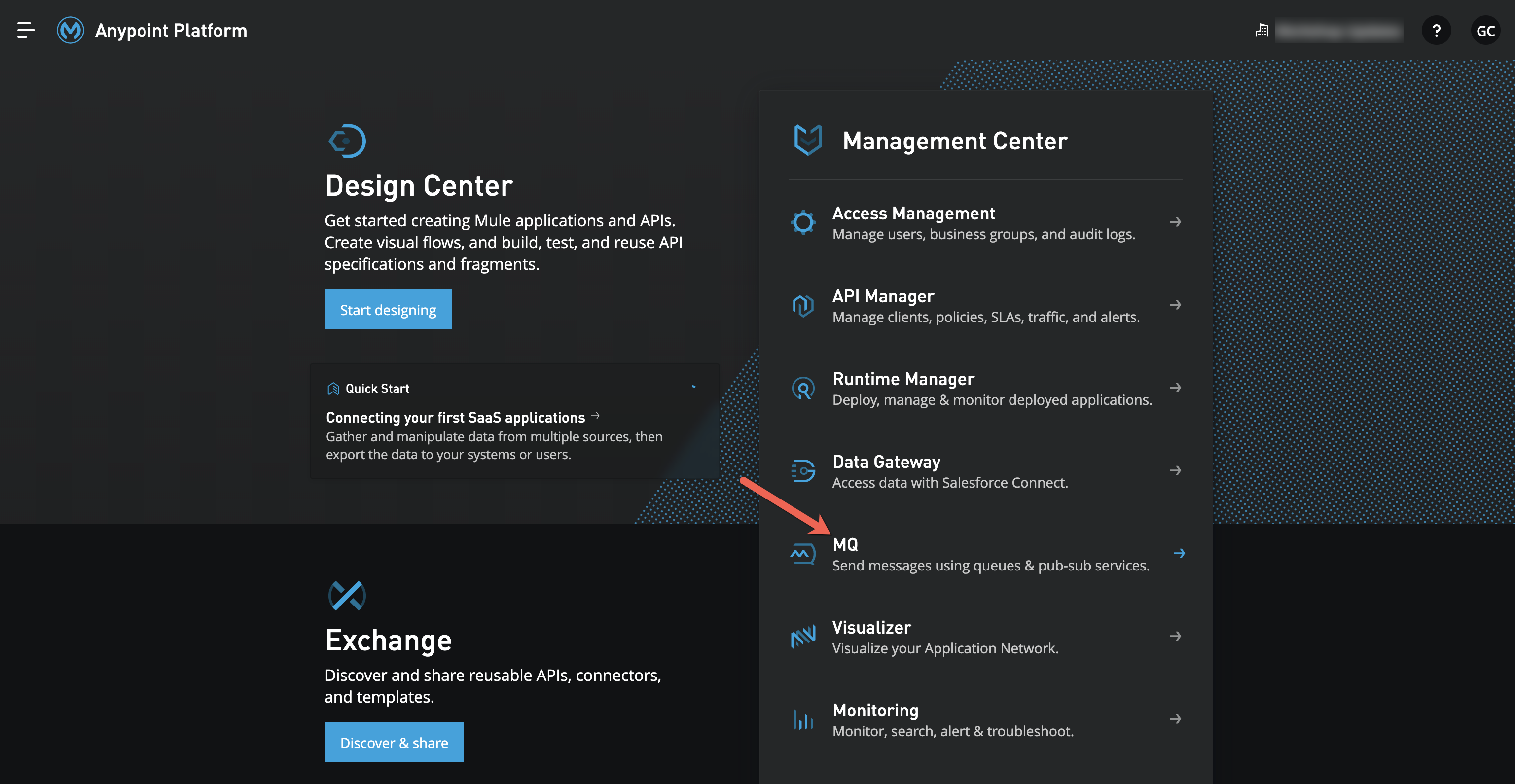This screenshot has width=1515, height=784.
Task: Click the Management Center shield icon
Action: (808, 140)
